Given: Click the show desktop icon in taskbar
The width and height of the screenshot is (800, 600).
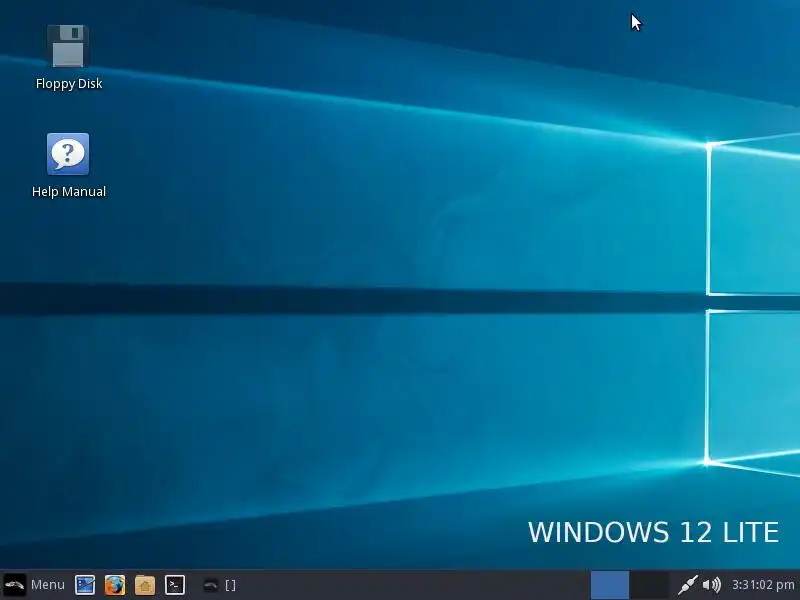Looking at the screenshot, I should coord(85,585).
